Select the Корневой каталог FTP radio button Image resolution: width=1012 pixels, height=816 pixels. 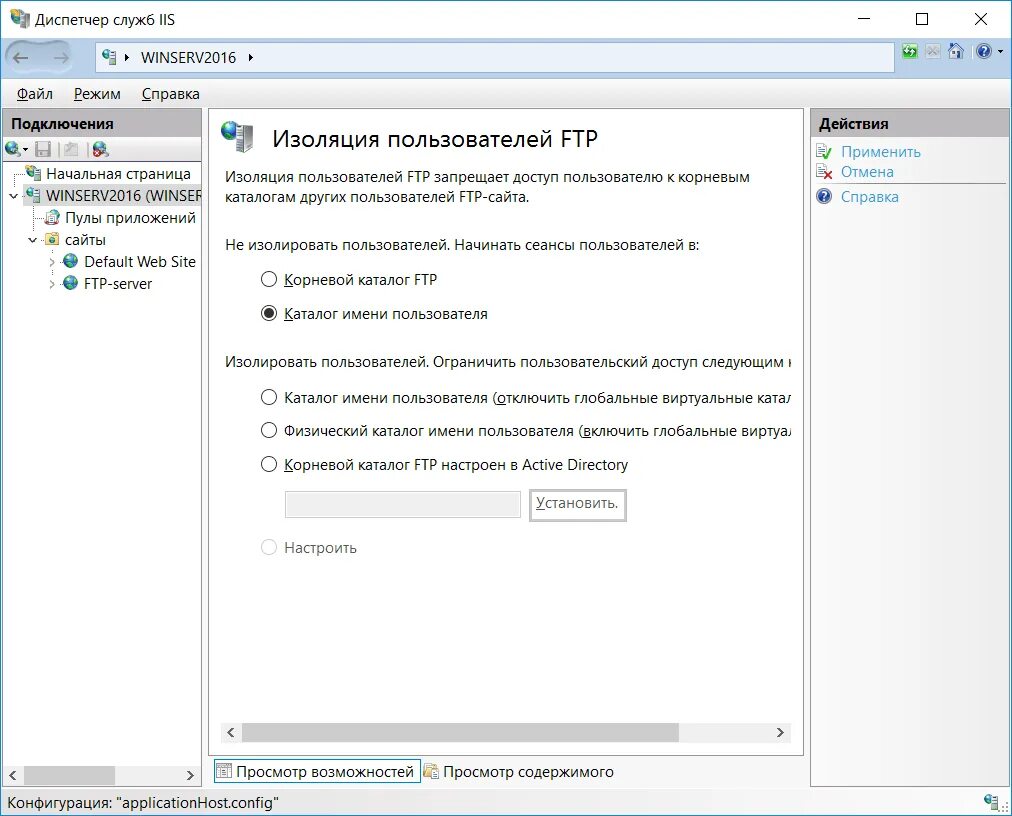pos(268,280)
